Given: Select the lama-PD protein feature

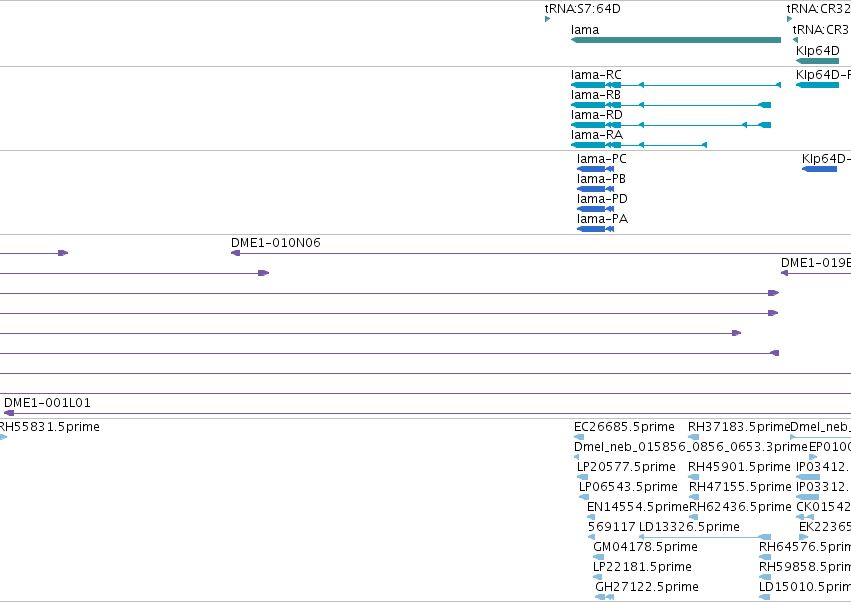Looking at the screenshot, I should [x=595, y=210].
